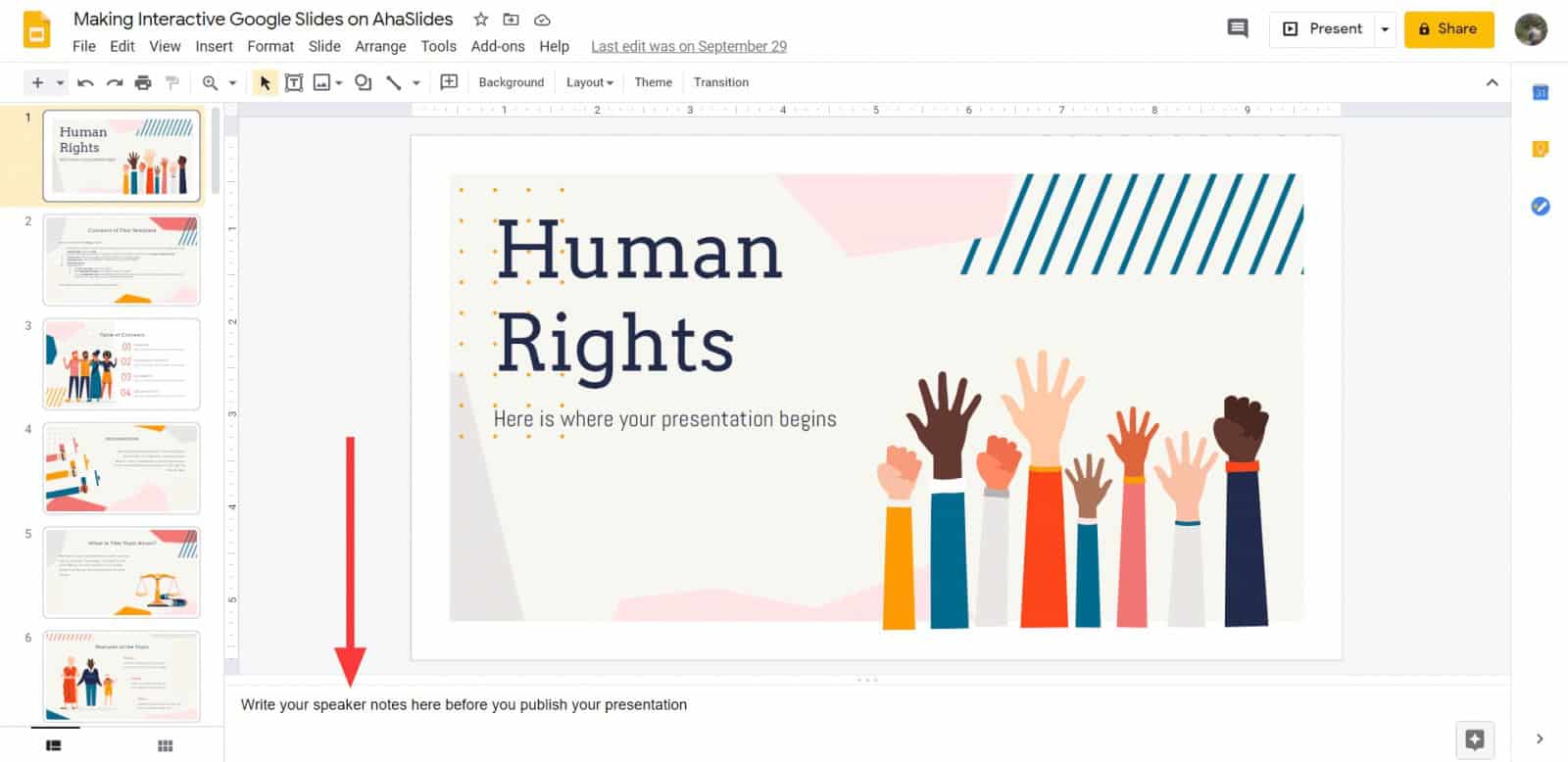Switch to filmstrip view
Image resolution: width=1568 pixels, height=762 pixels.
(54, 745)
